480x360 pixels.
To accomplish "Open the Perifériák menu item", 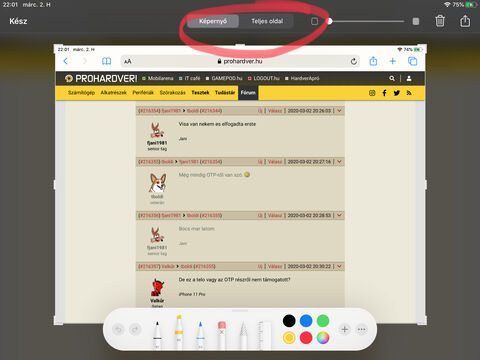I will (x=143, y=93).
